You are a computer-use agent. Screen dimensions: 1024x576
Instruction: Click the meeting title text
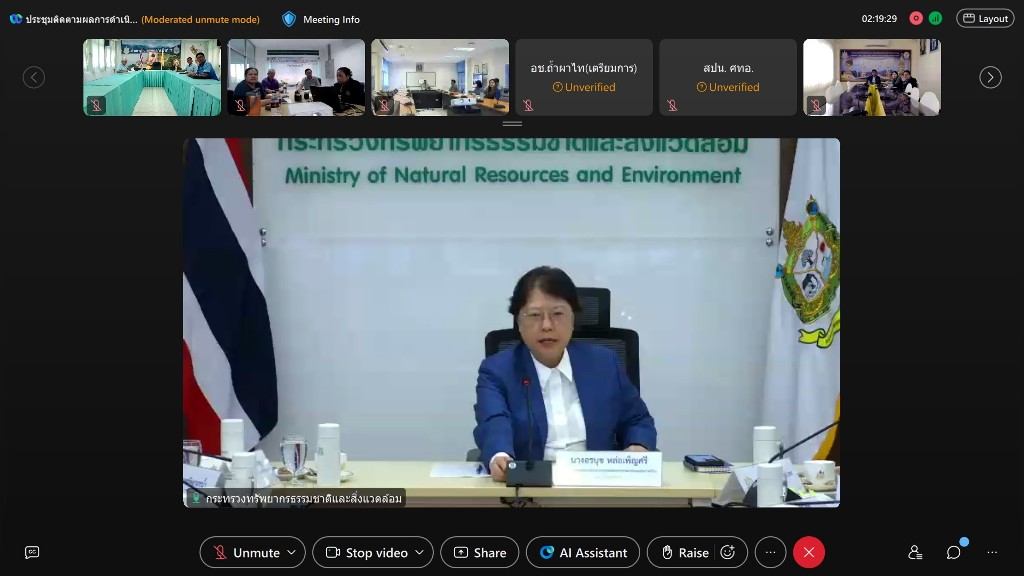82,20
